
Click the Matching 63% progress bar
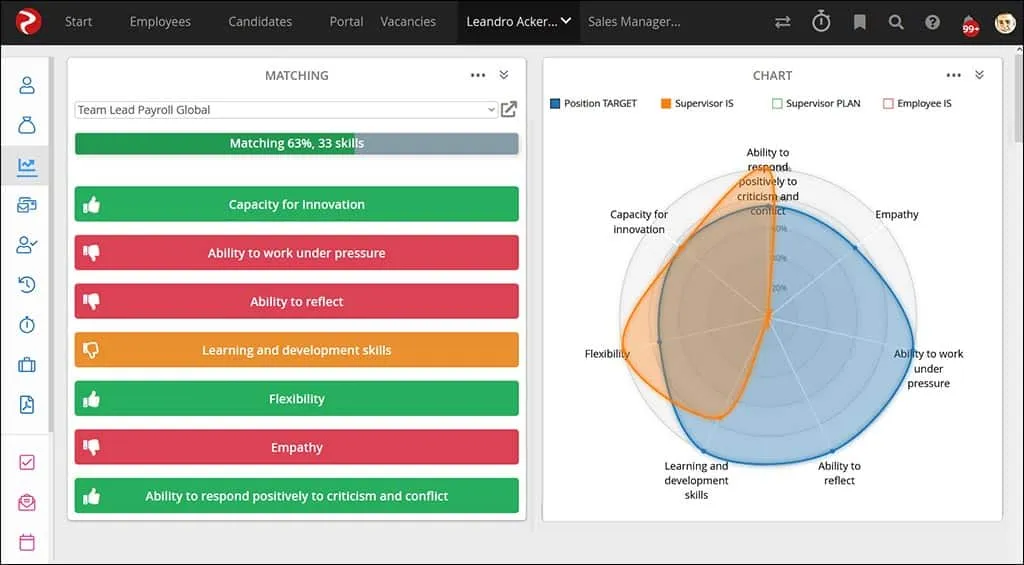[x=297, y=144]
